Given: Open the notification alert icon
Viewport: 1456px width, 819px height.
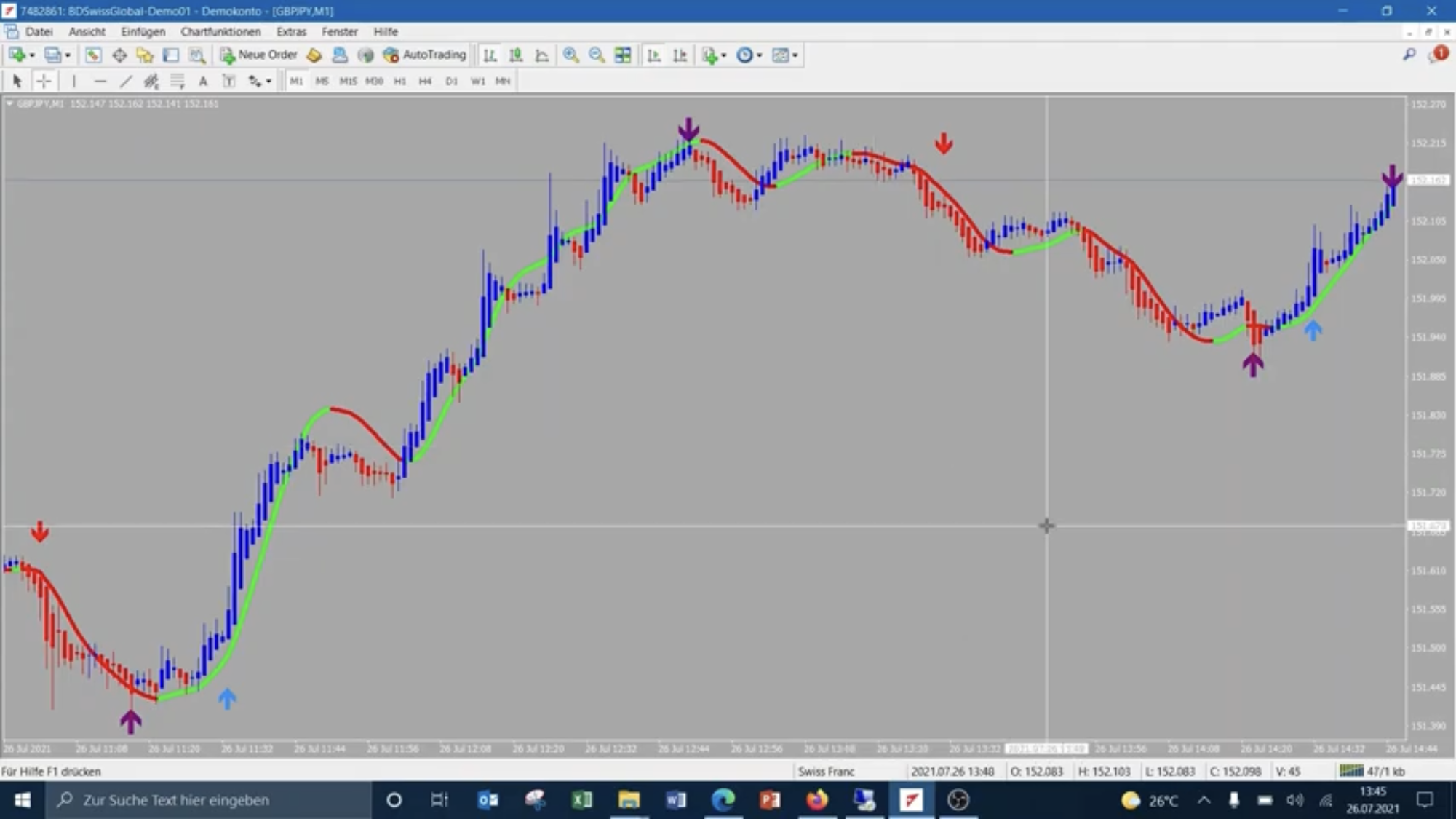Looking at the screenshot, I should pos(1438,55).
